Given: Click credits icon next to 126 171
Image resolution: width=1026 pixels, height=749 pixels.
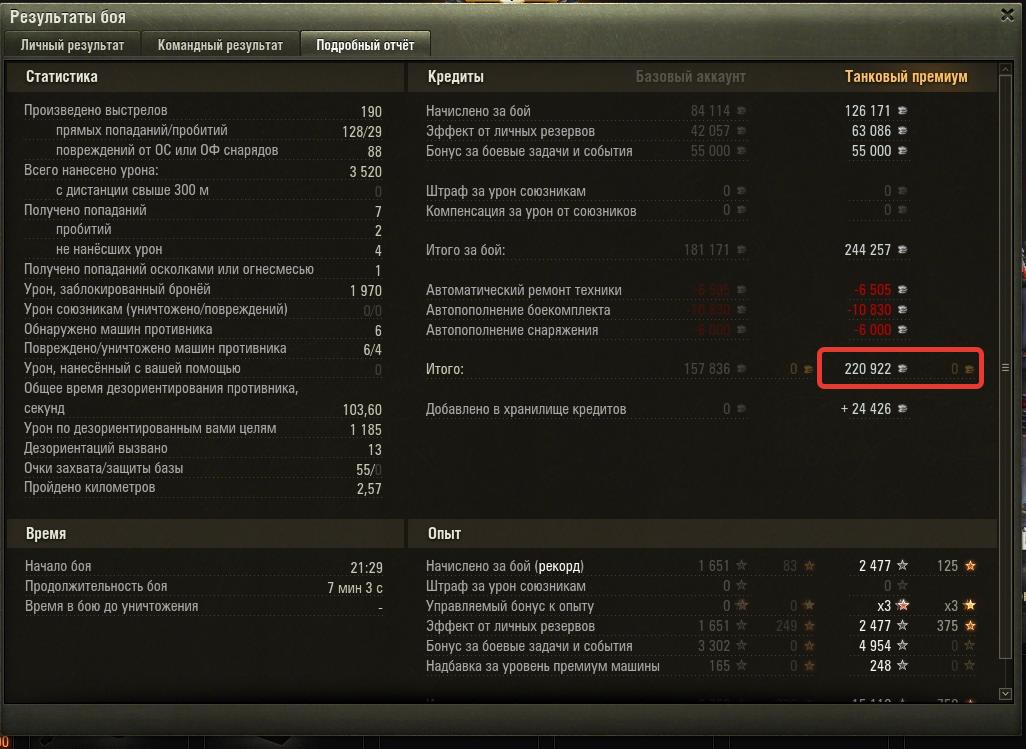Looking at the screenshot, I should point(902,111).
